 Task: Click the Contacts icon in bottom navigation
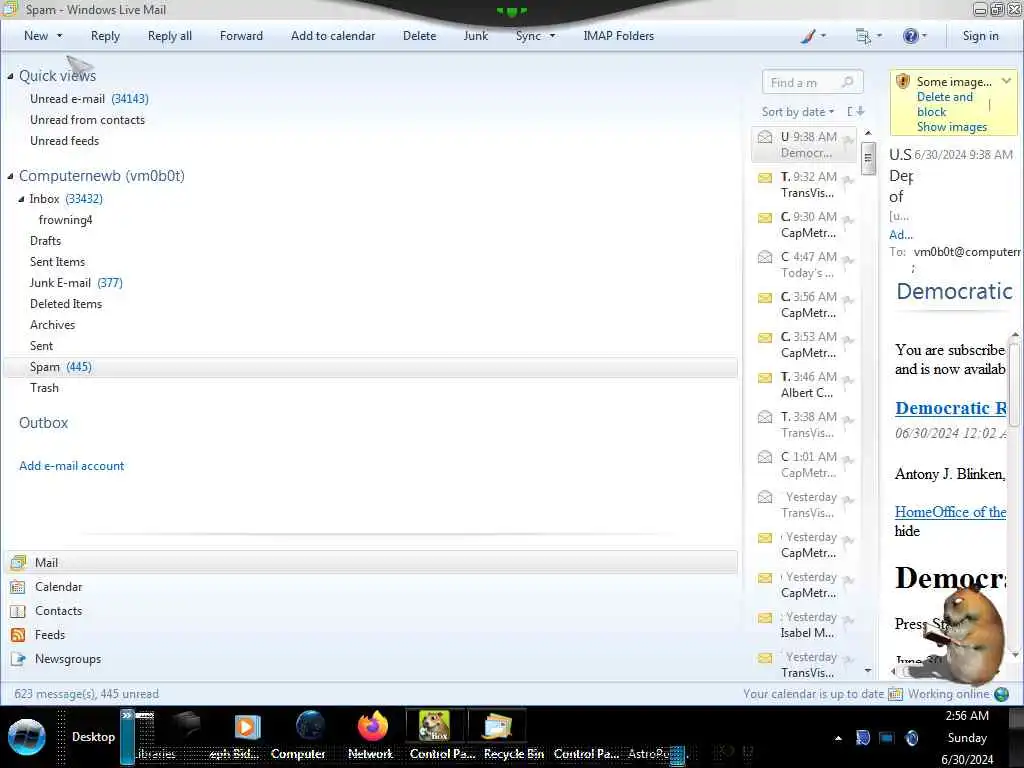tap(18, 611)
